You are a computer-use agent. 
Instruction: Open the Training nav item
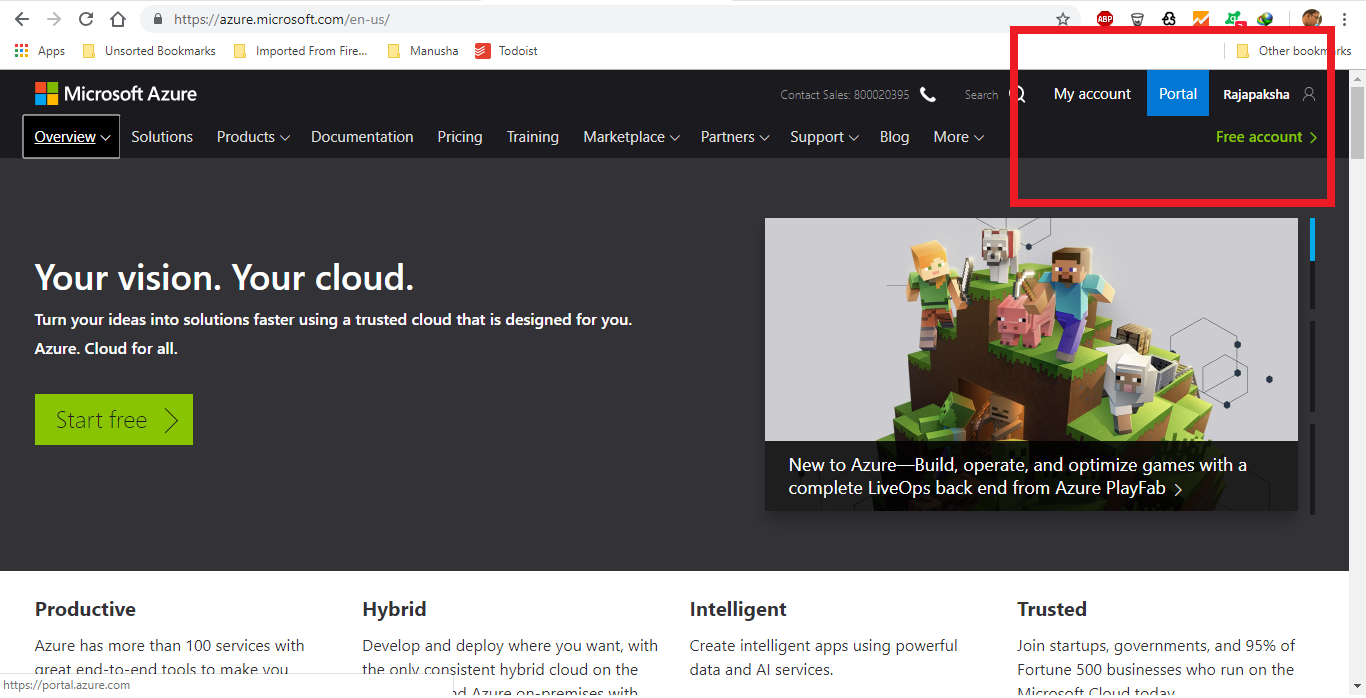[532, 137]
